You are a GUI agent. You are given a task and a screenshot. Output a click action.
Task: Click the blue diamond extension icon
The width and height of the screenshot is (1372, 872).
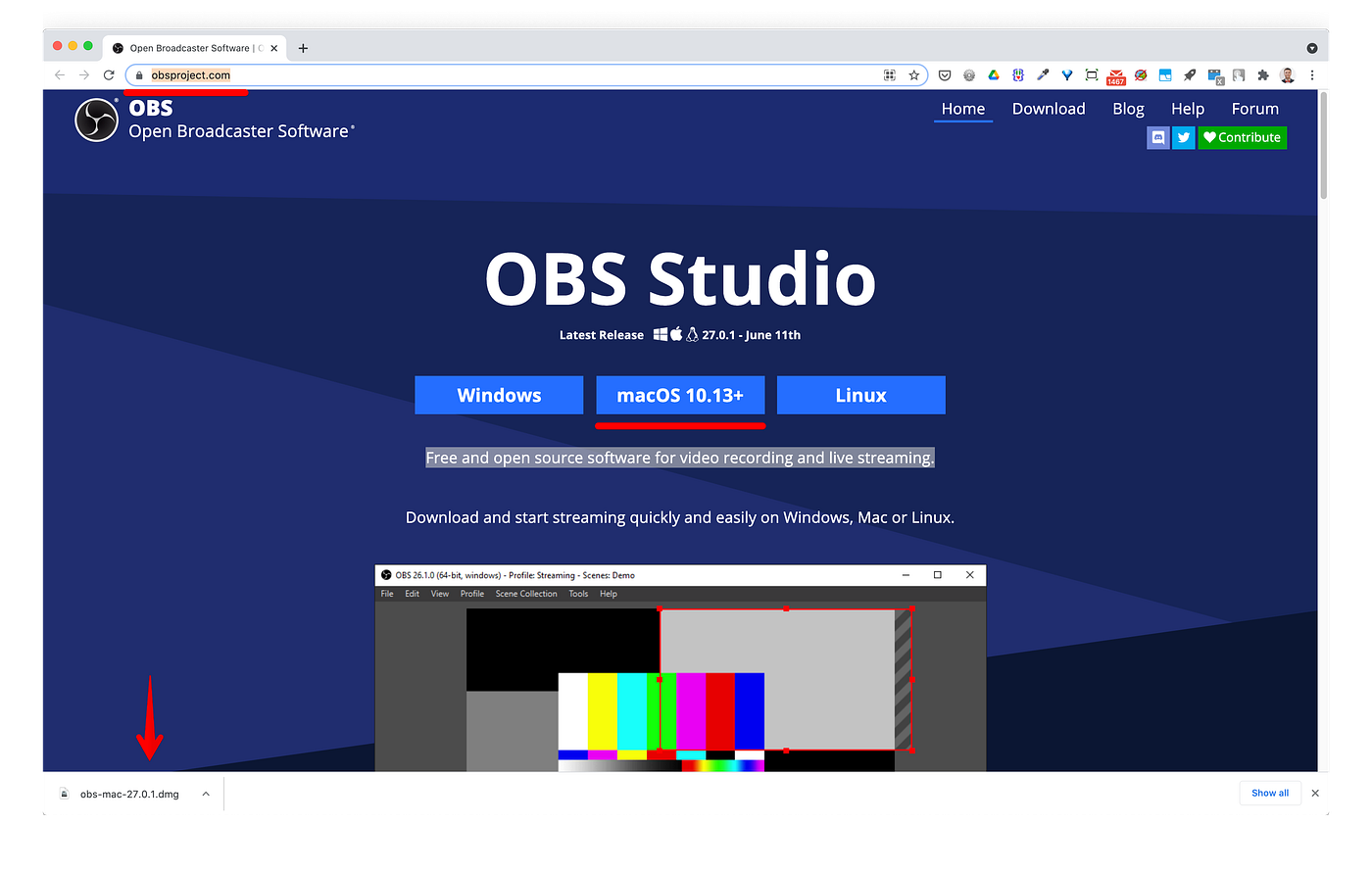pyautogui.click(x=1067, y=75)
